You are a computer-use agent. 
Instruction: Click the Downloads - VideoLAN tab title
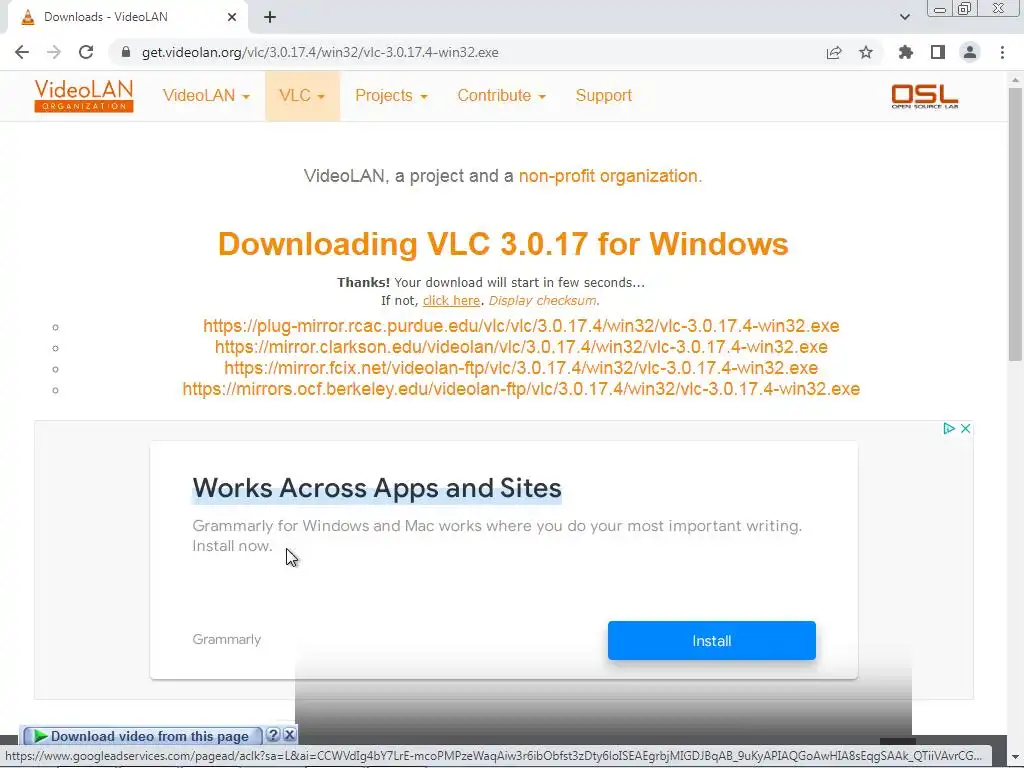pos(106,17)
